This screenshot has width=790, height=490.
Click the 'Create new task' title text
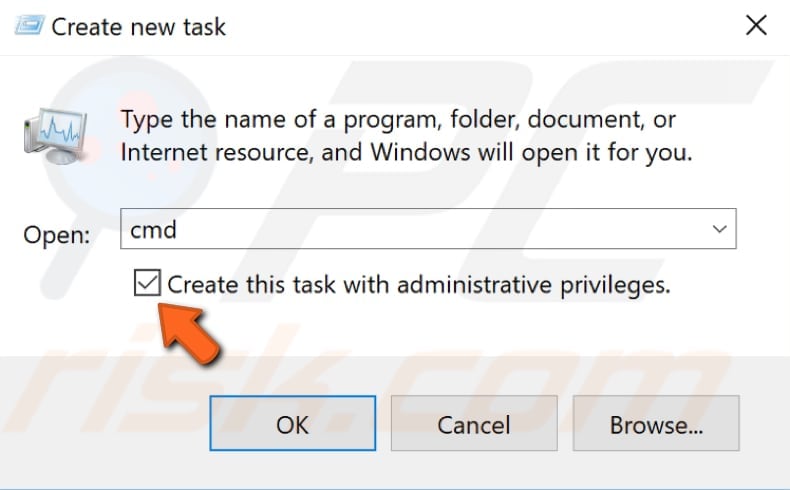(139, 26)
